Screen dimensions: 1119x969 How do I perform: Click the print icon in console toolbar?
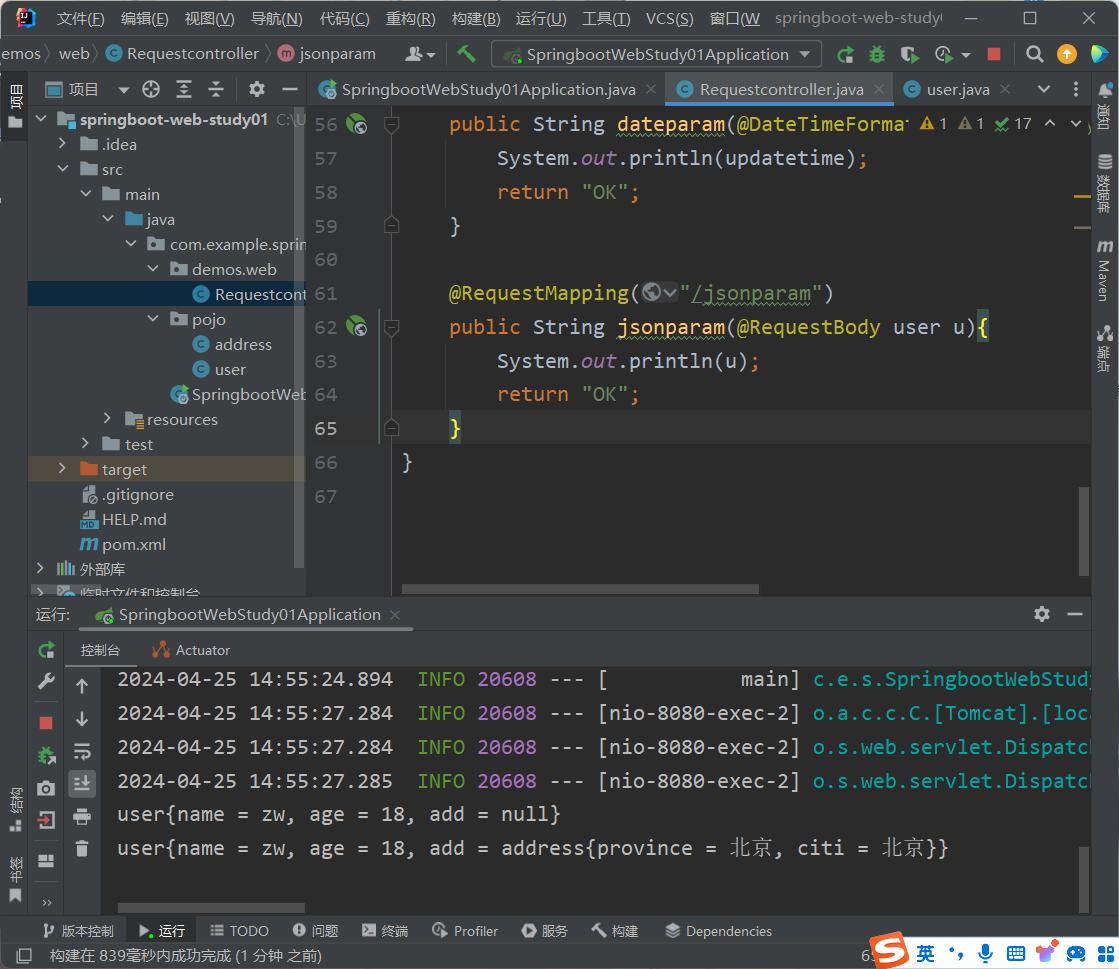[82, 817]
